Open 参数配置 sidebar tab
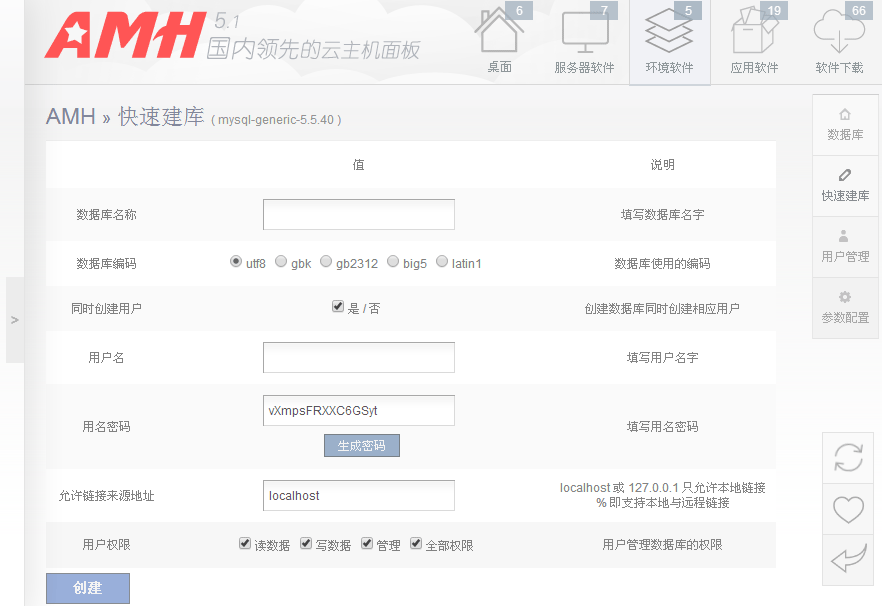882x606 pixels. pos(845,308)
